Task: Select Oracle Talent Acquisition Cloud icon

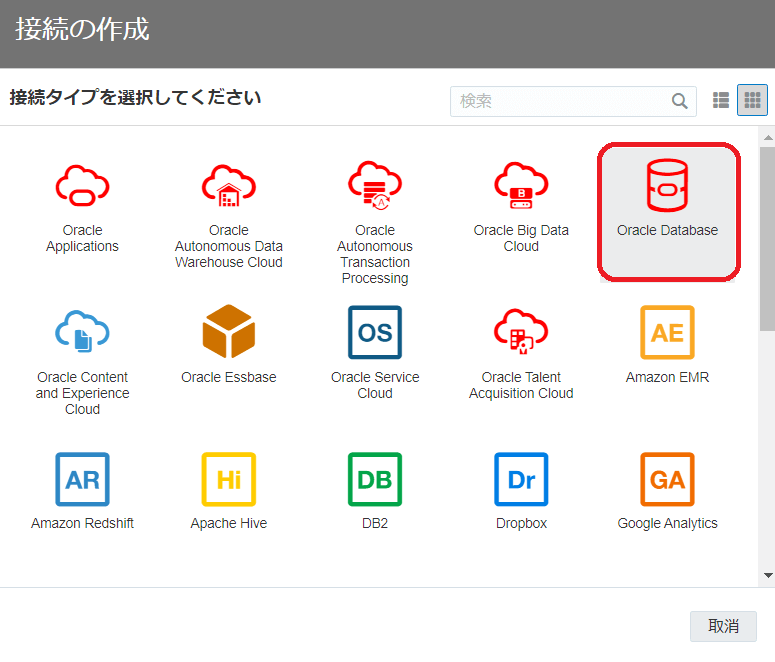Action: [521, 332]
